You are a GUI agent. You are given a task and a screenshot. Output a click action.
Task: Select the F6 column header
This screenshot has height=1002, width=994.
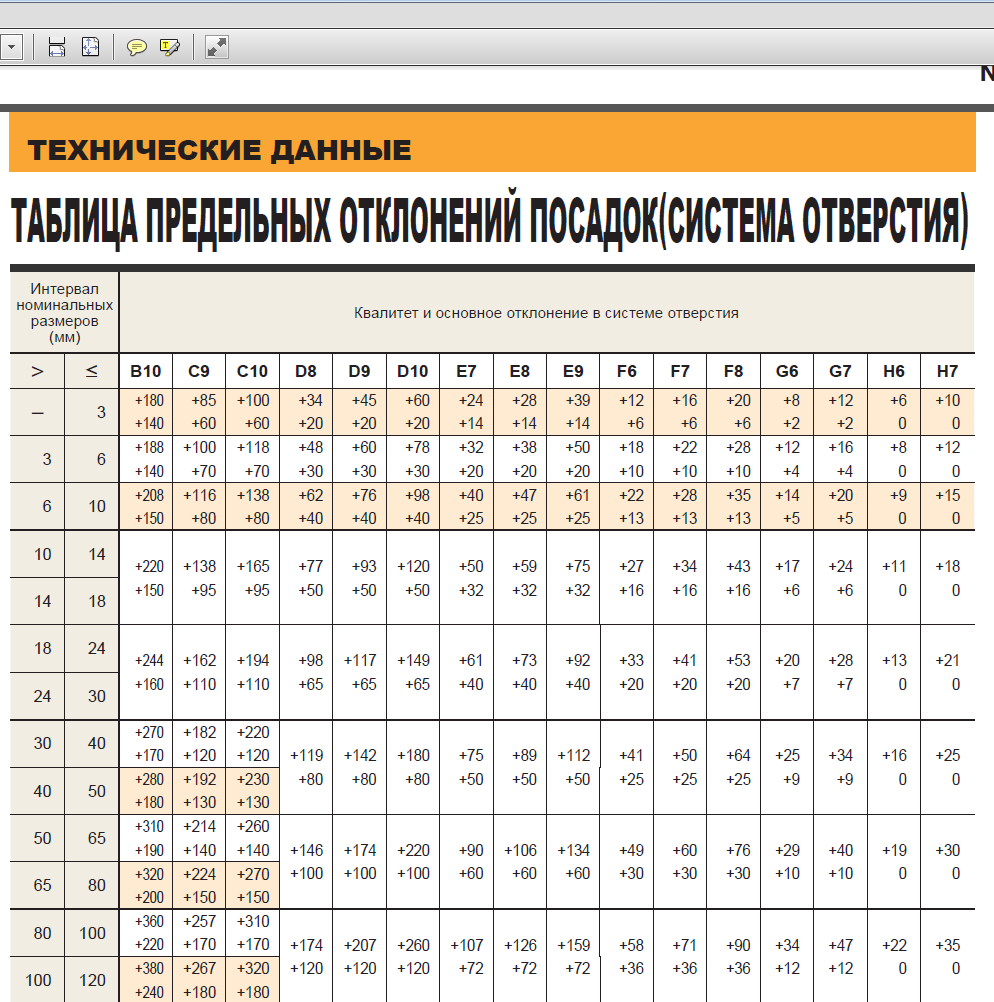[x=626, y=371]
